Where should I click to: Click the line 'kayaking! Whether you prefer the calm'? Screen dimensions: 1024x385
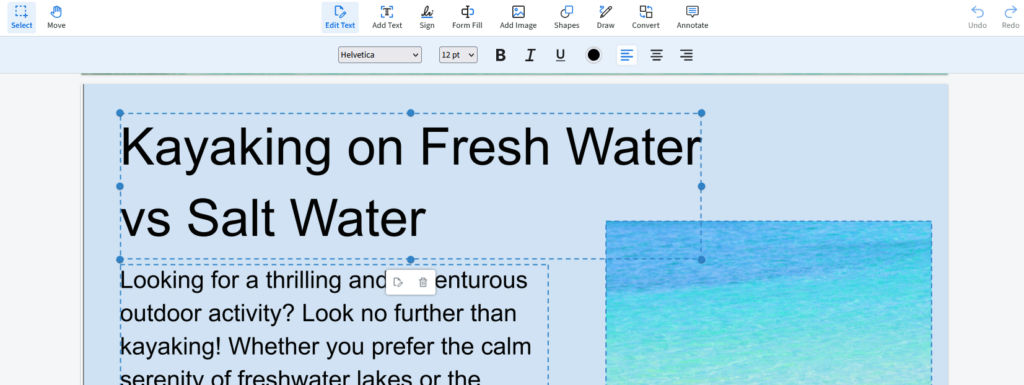pyautogui.click(x=326, y=346)
